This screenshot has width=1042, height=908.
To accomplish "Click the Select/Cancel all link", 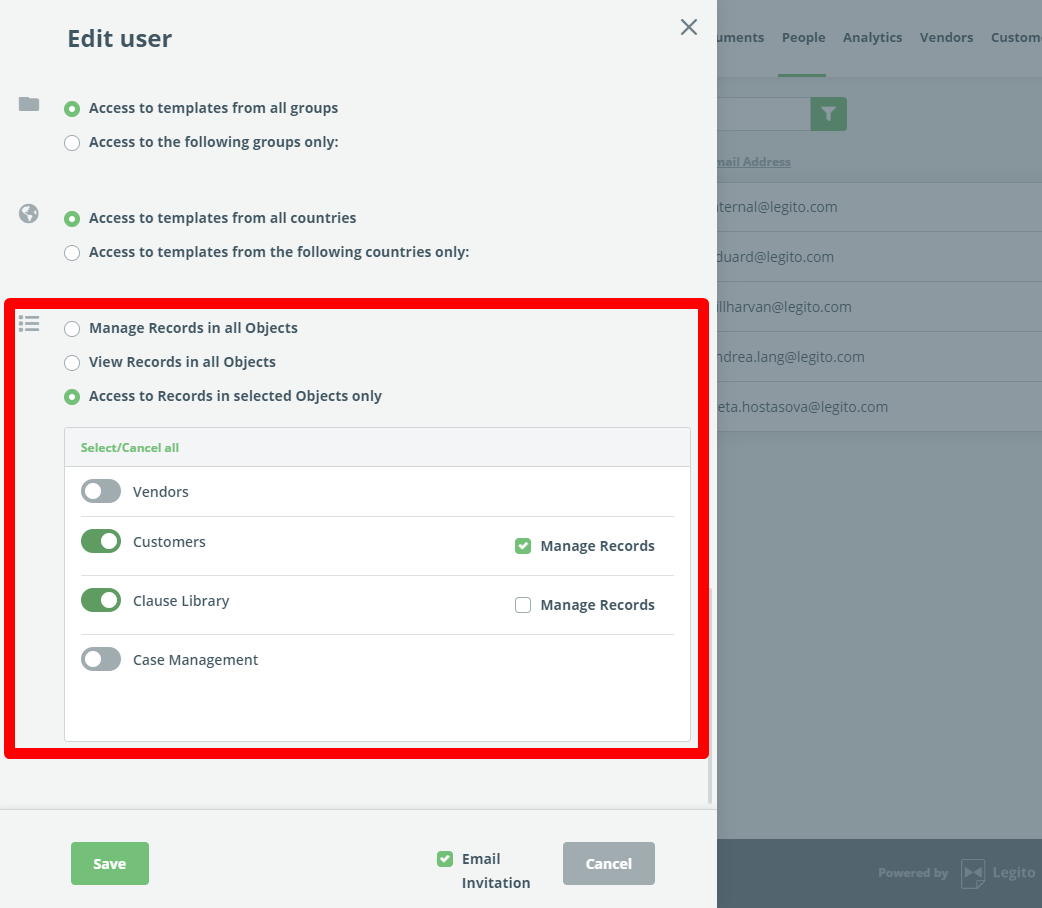I will point(130,447).
